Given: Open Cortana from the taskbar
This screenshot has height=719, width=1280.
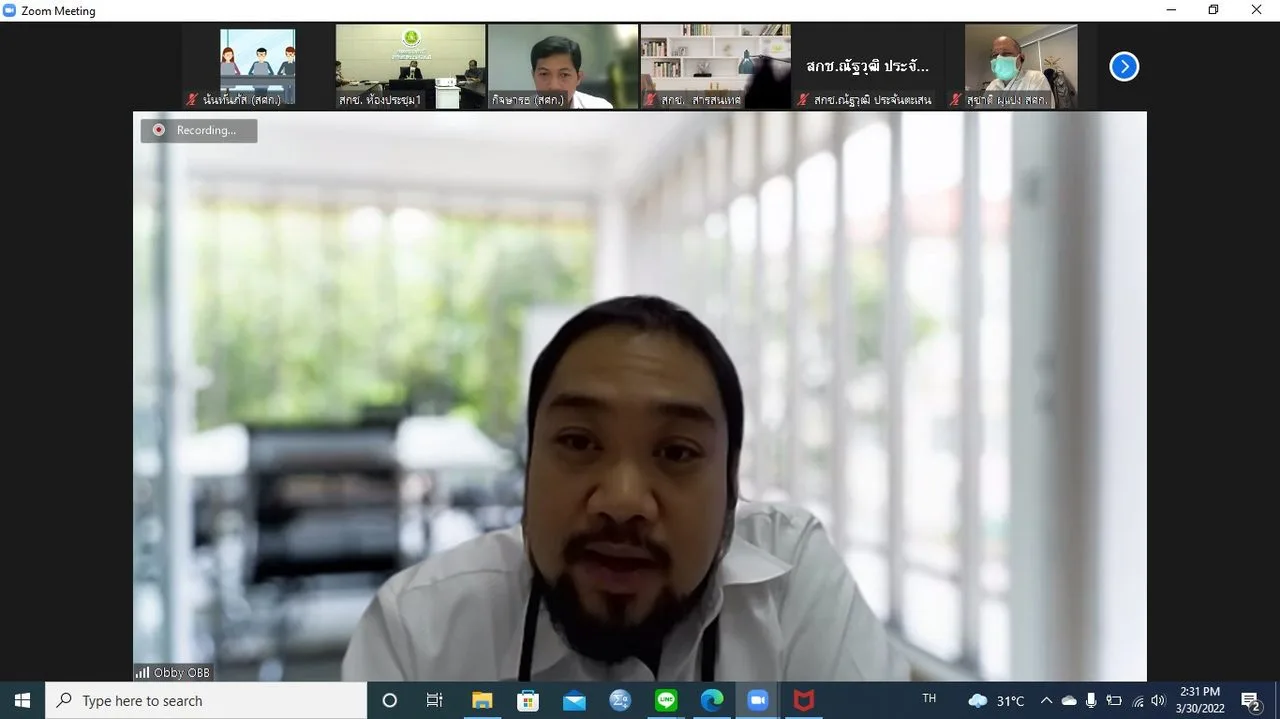Looking at the screenshot, I should click(x=390, y=701).
